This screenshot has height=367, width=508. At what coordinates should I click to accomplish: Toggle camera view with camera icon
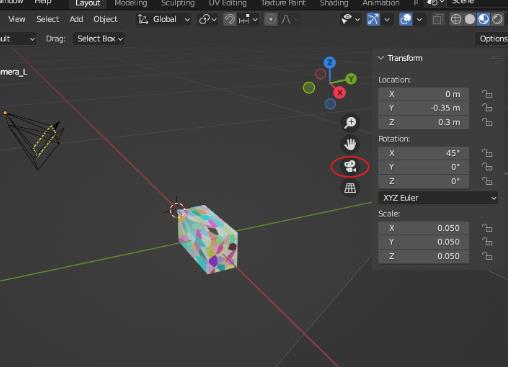(350, 166)
